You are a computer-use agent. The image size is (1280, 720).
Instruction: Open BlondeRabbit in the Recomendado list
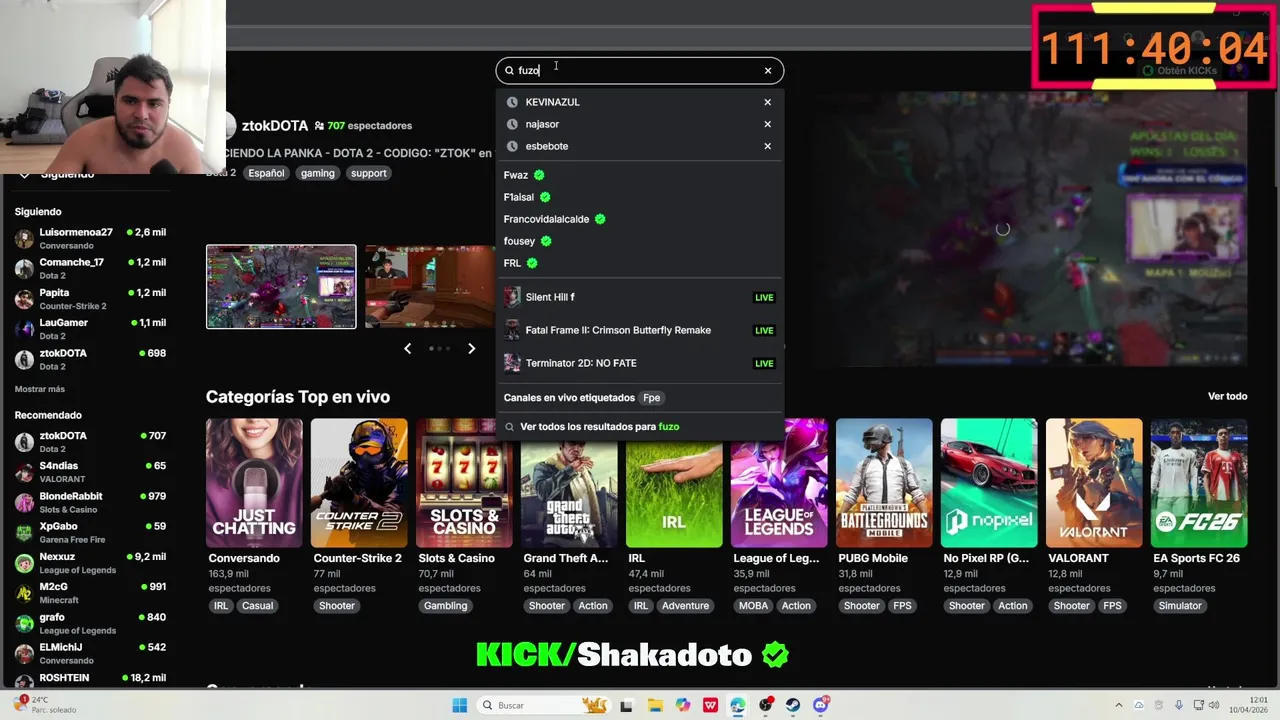[x=91, y=501]
